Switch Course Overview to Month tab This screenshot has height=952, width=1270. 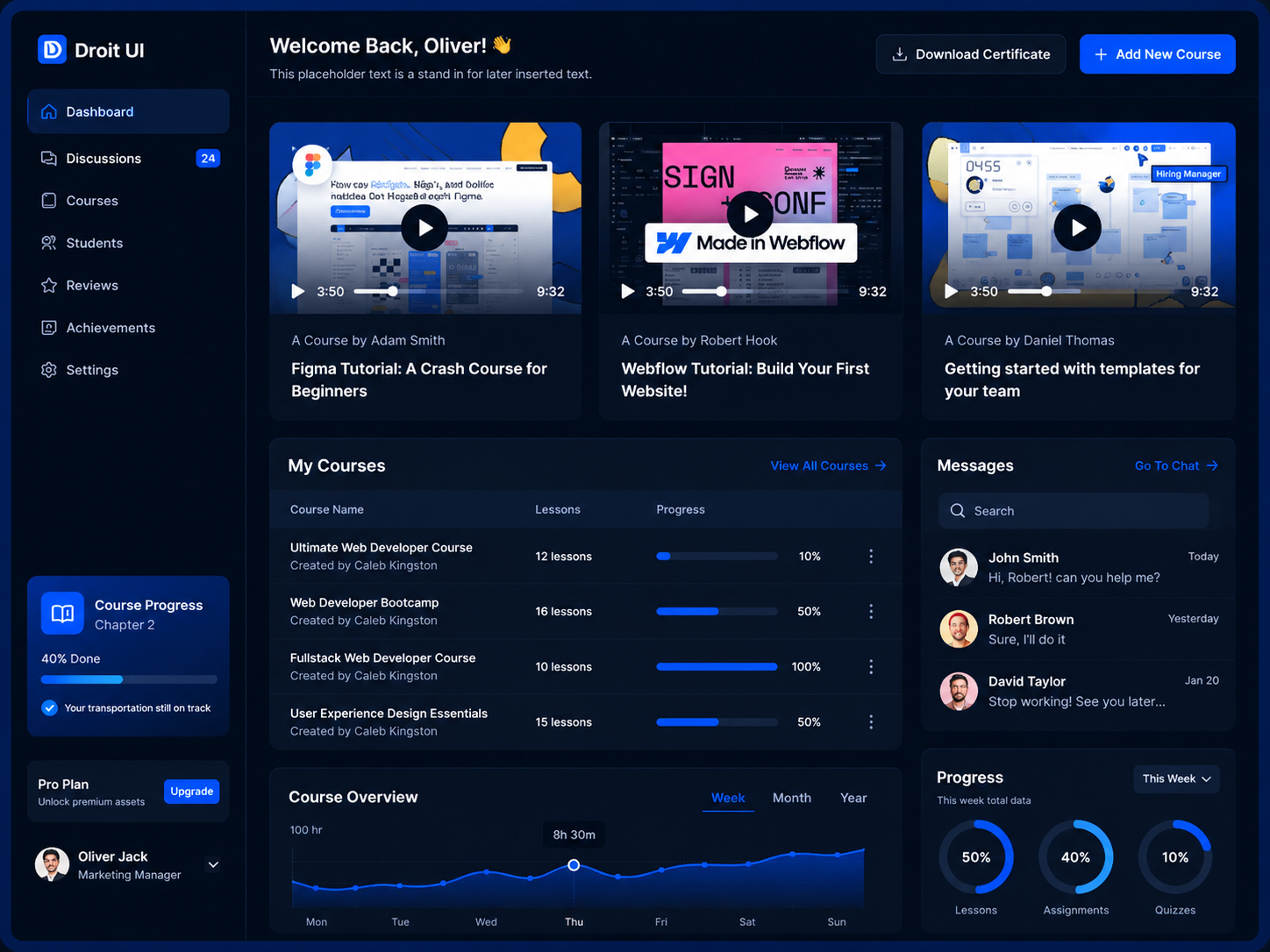(x=792, y=798)
